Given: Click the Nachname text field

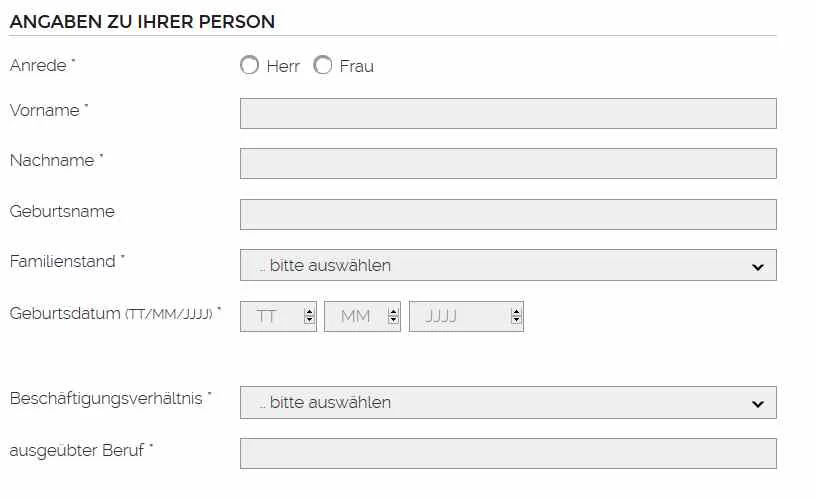Looking at the screenshot, I should coord(508,163).
